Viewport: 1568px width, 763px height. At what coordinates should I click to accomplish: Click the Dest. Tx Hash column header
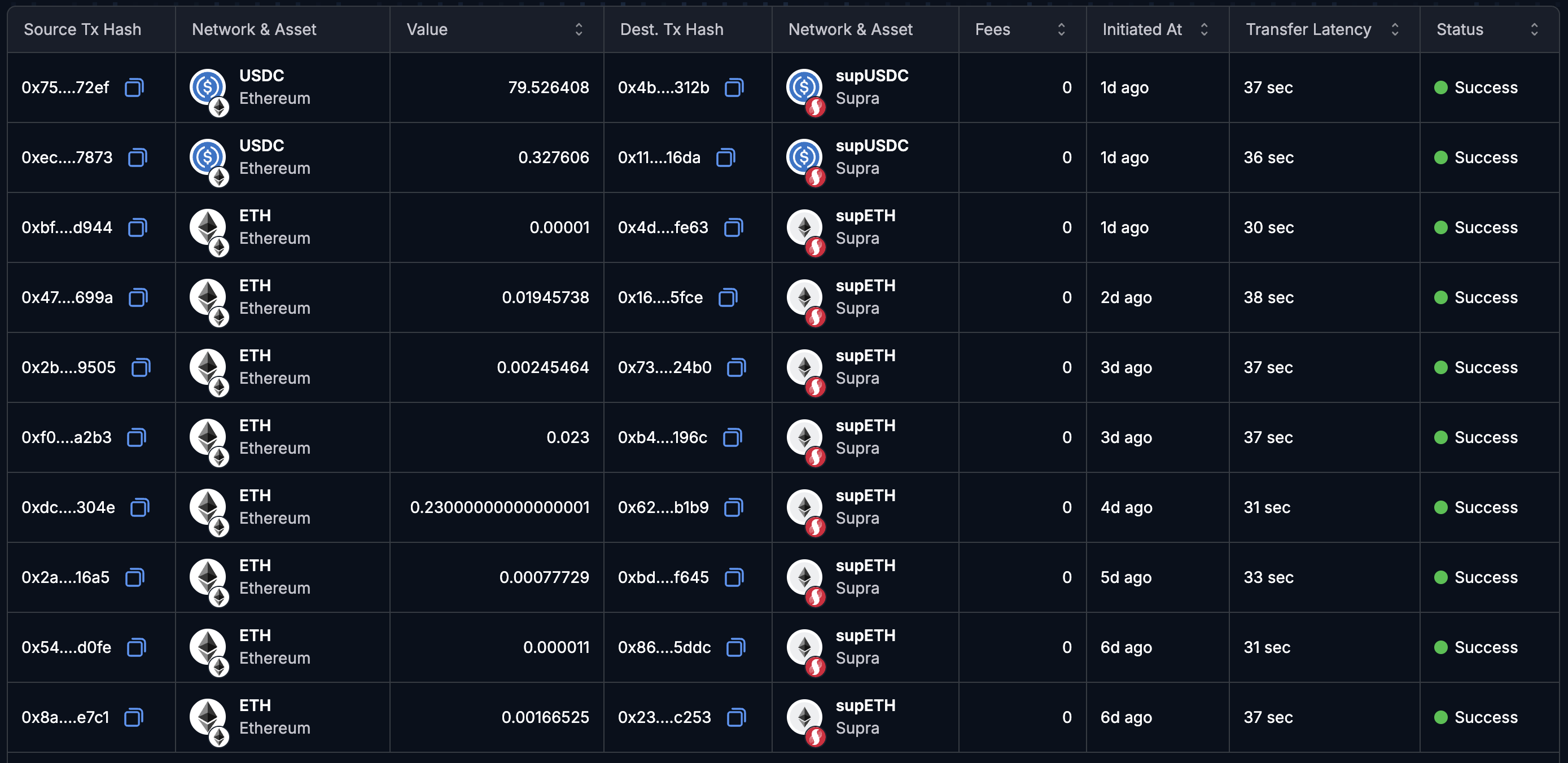[x=671, y=29]
